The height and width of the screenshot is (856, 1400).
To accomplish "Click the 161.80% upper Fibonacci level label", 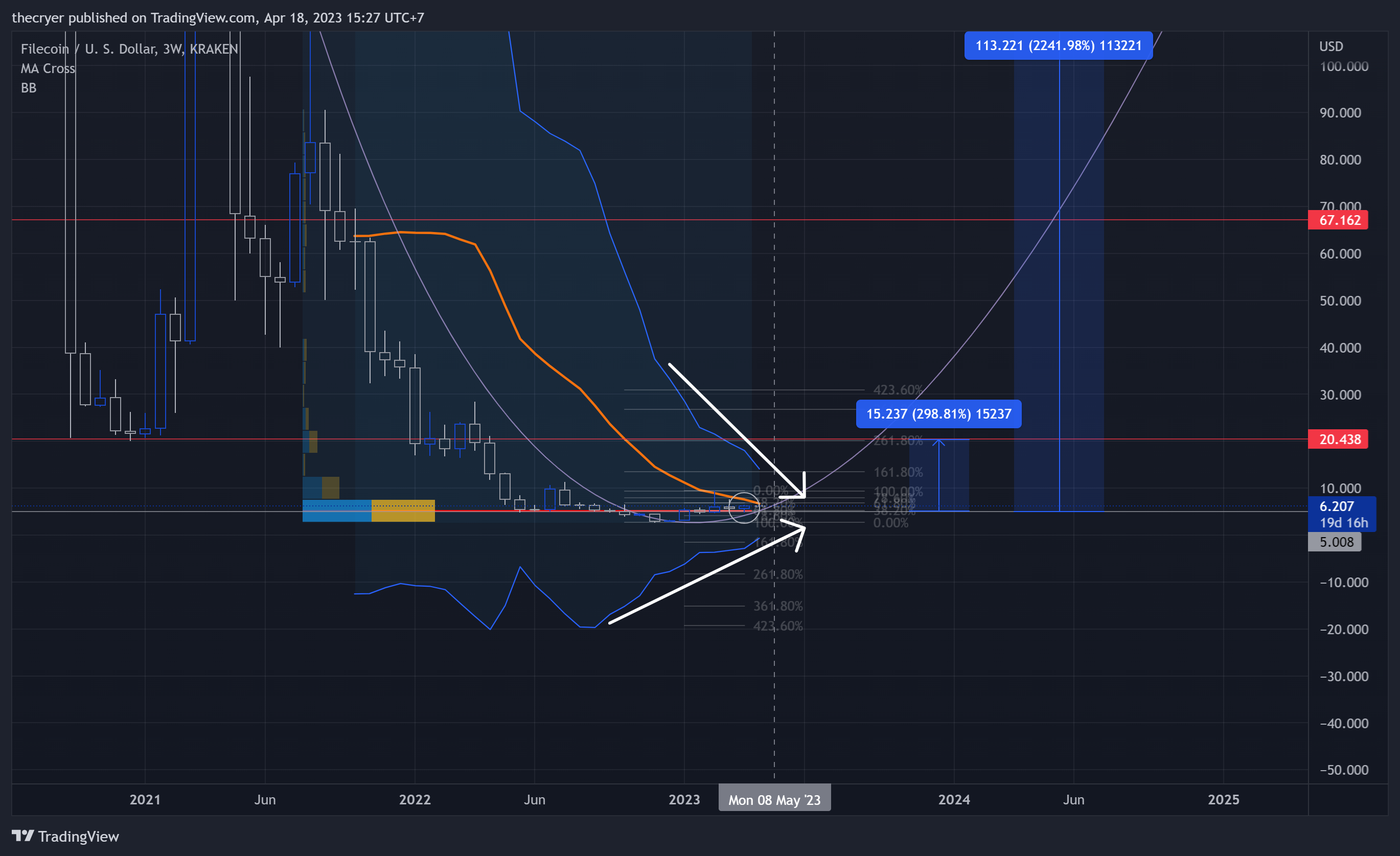I will click(898, 472).
